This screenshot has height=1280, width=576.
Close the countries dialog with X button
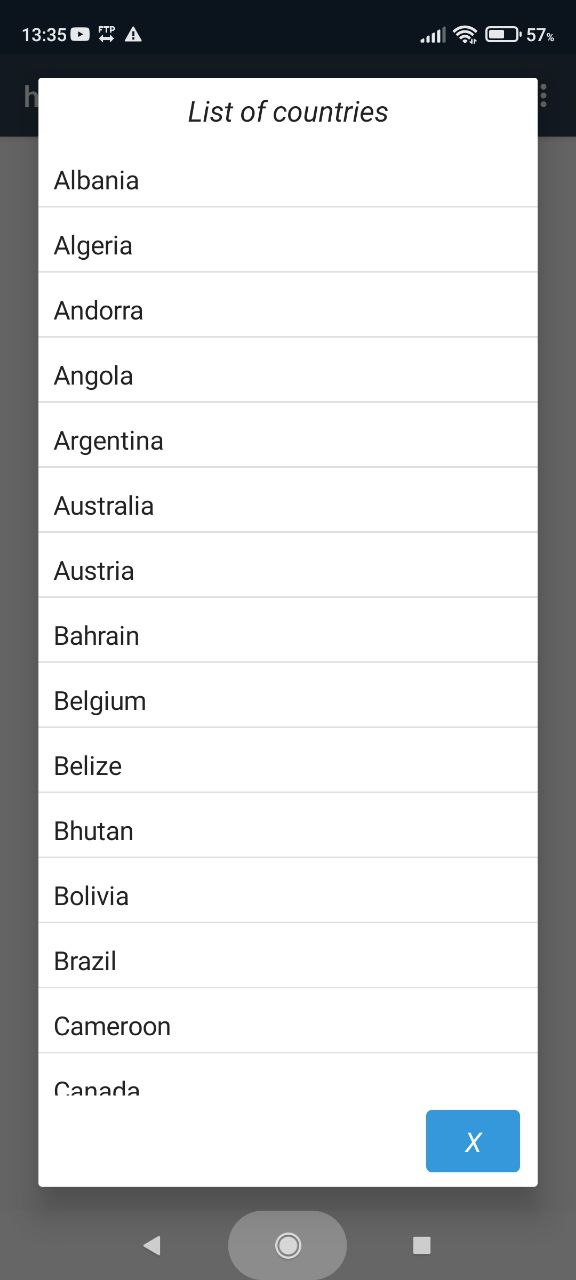[x=473, y=1141]
